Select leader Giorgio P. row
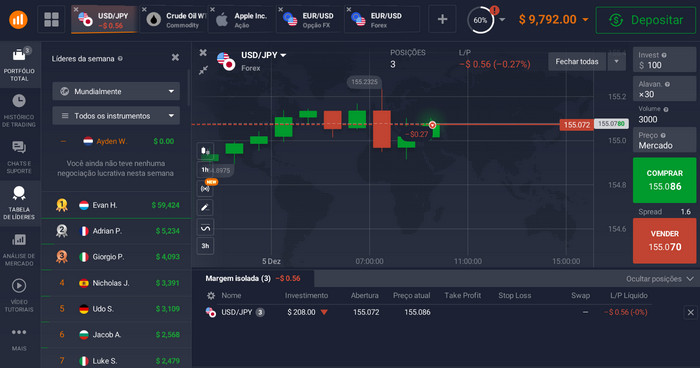The image size is (700, 368). click(x=116, y=257)
